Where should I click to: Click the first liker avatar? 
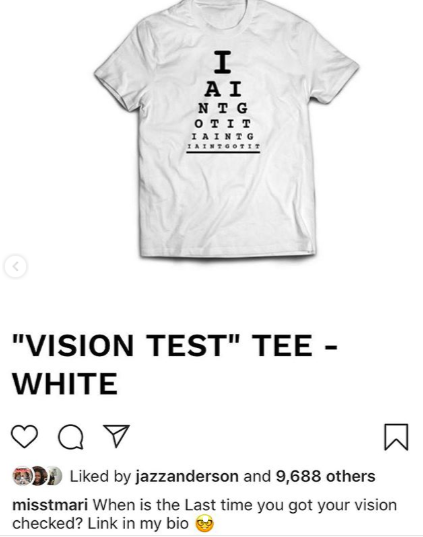coord(22,476)
